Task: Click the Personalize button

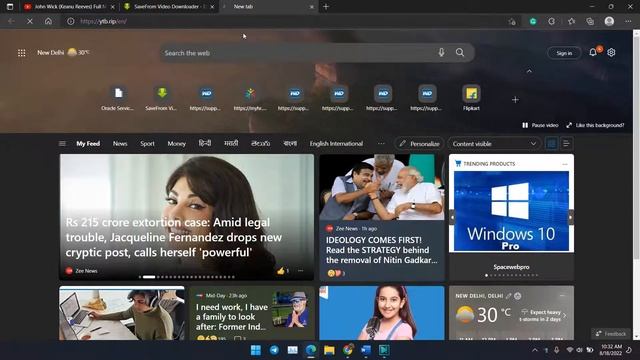Action: coord(419,144)
